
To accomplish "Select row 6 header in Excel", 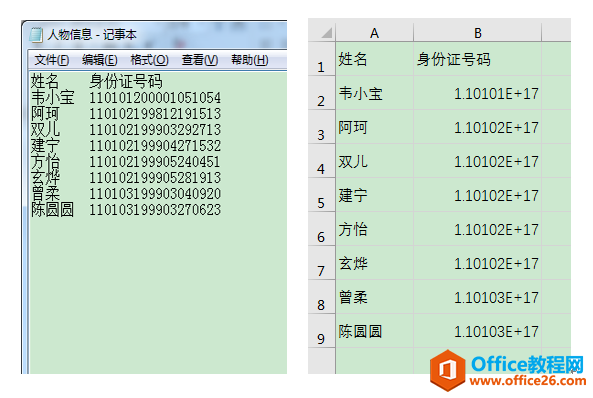I will (x=321, y=229).
